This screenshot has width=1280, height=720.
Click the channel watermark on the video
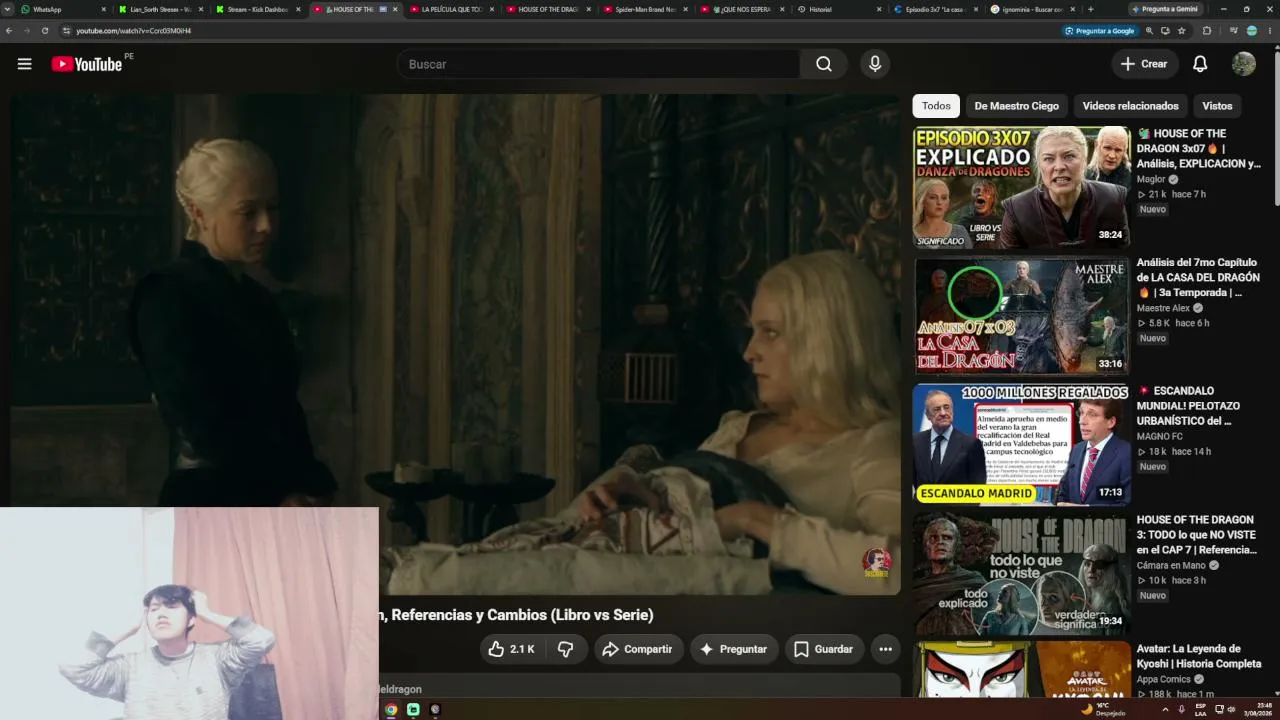tap(877, 563)
